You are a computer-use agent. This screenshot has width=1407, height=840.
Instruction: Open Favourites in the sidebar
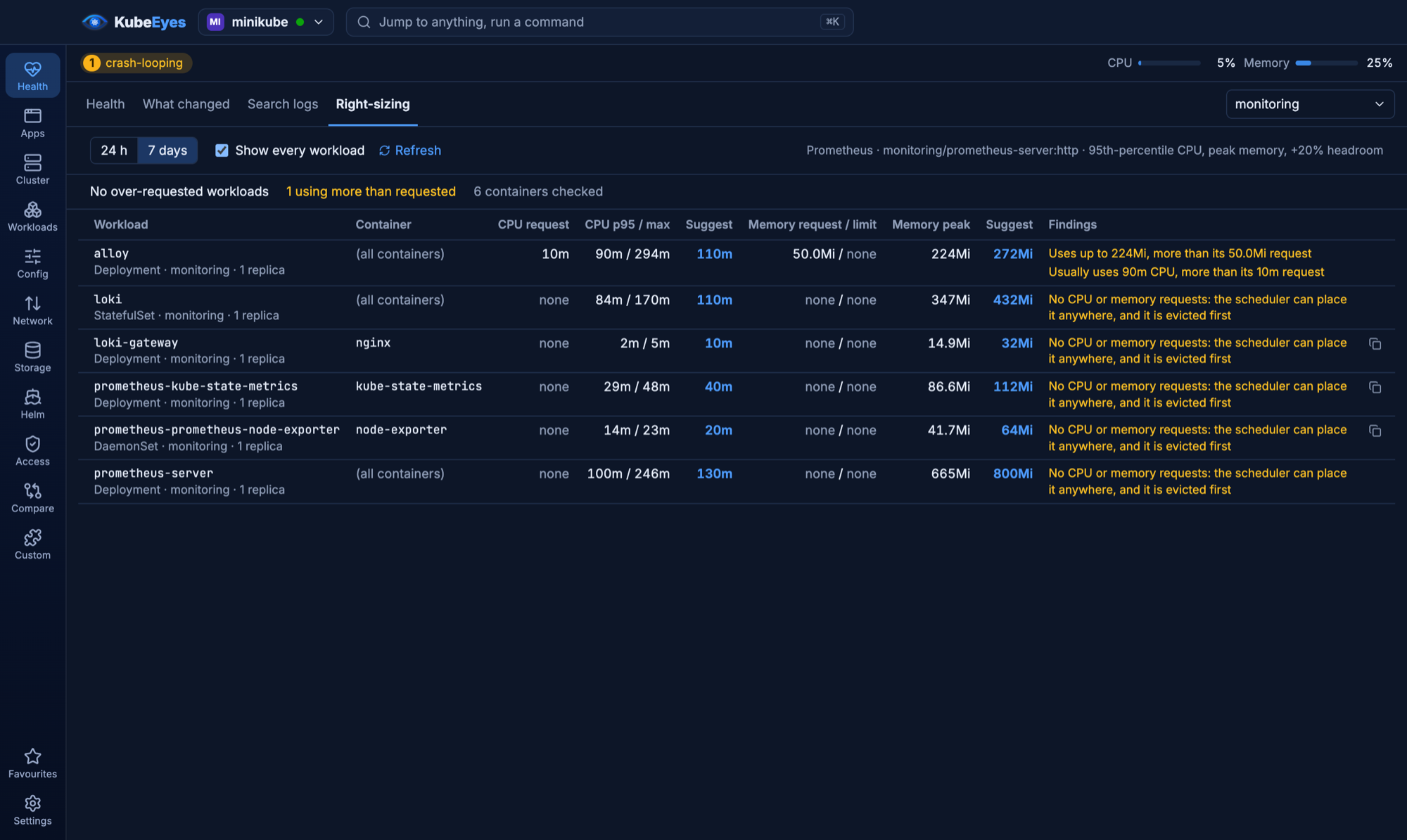pyautogui.click(x=32, y=764)
